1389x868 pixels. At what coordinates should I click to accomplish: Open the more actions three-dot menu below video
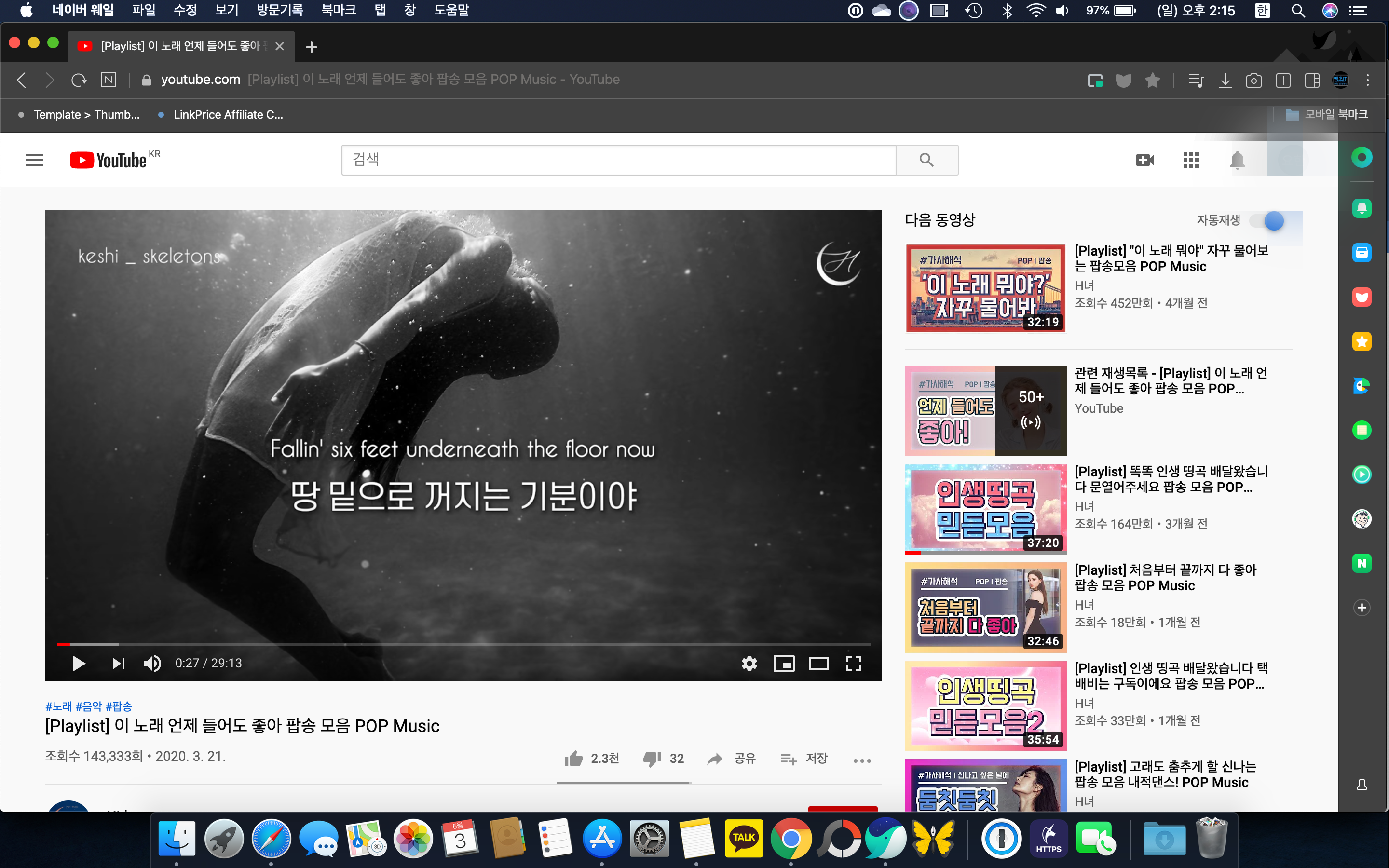(x=862, y=760)
